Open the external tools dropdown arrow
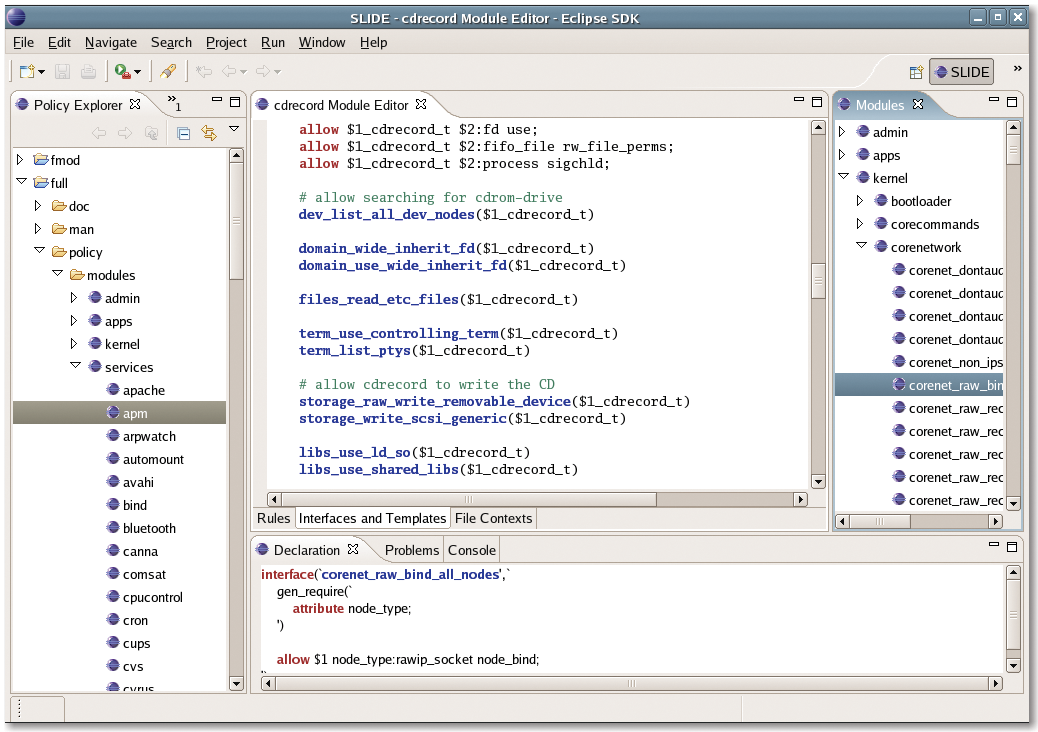The height and width of the screenshot is (732, 1038). tap(138, 72)
